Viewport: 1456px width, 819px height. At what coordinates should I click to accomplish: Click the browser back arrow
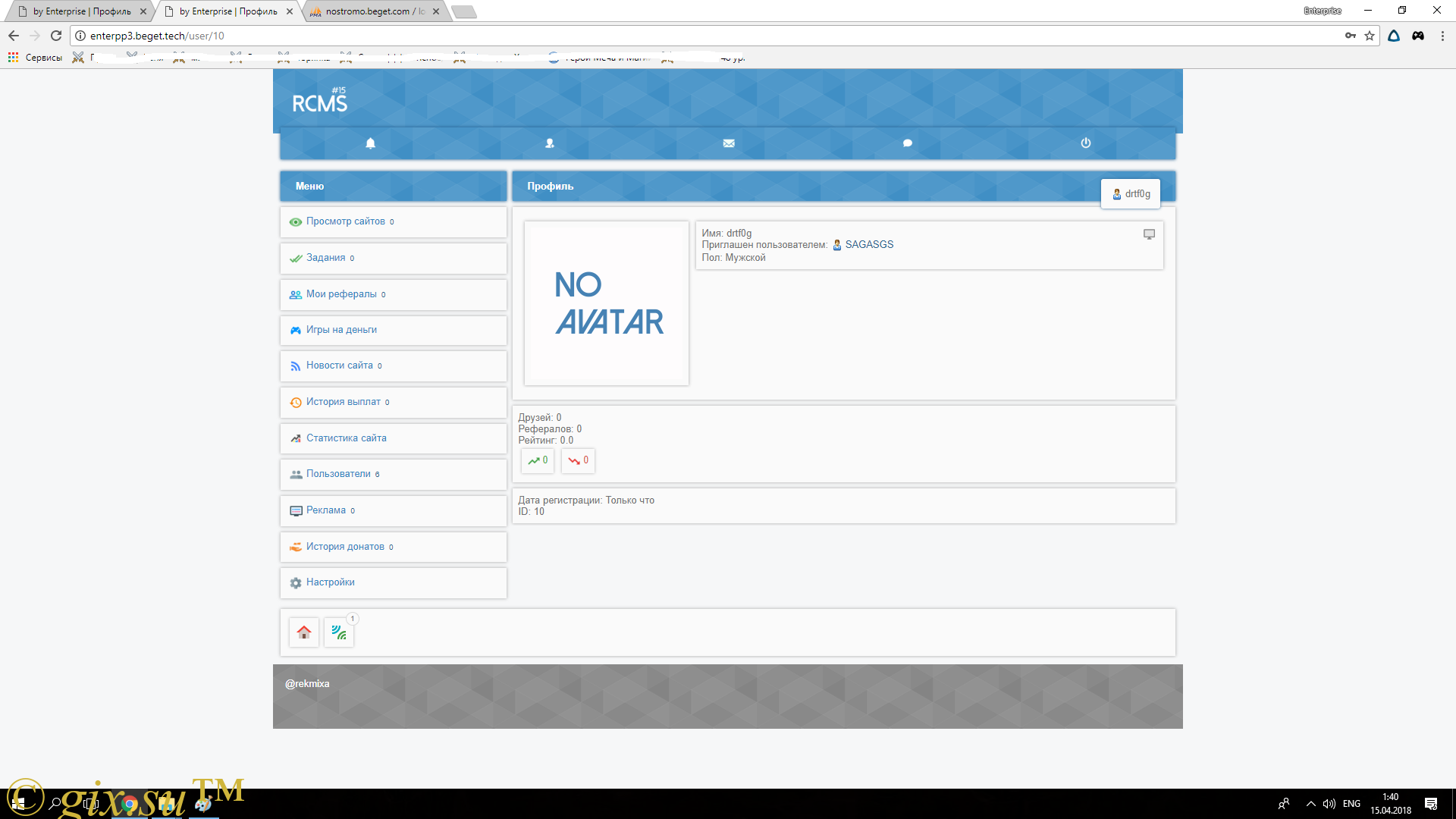[13, 36]
